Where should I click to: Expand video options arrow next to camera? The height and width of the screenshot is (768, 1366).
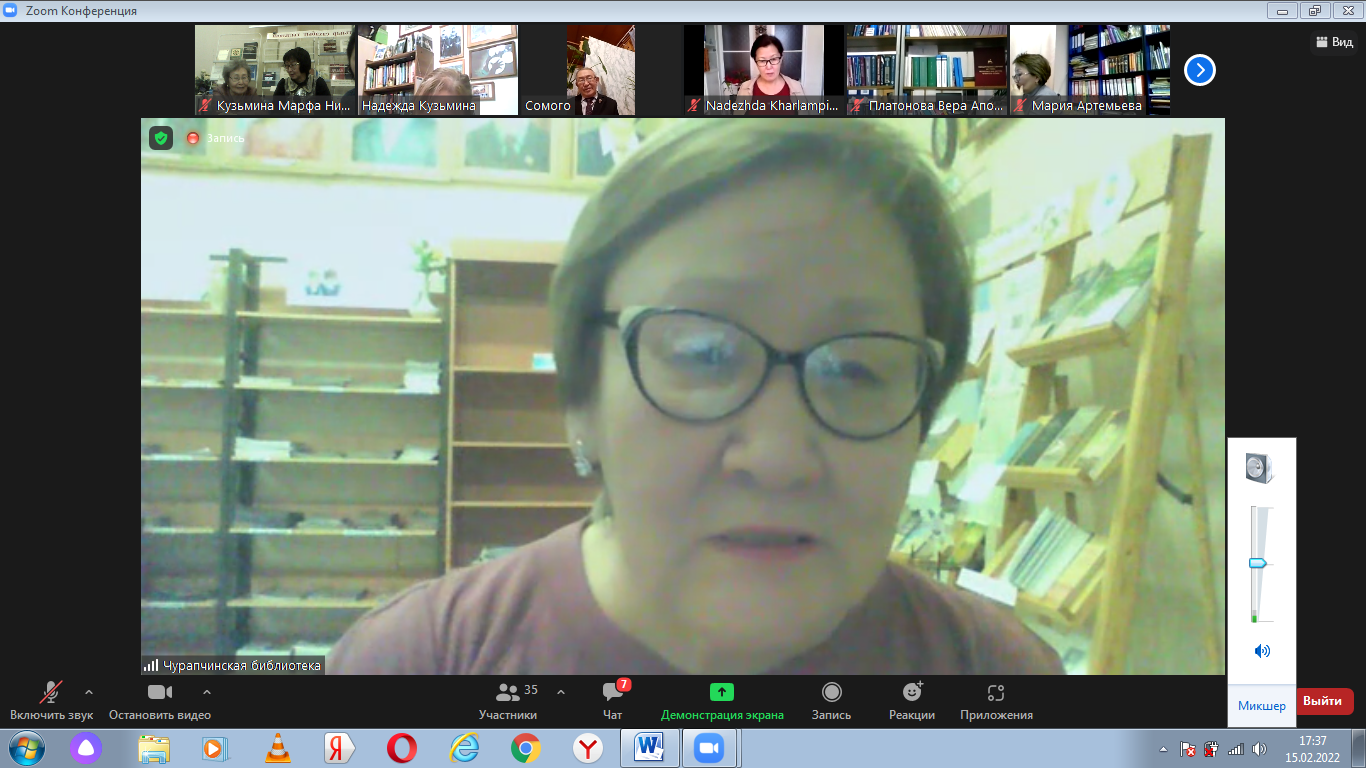point(207,692)
